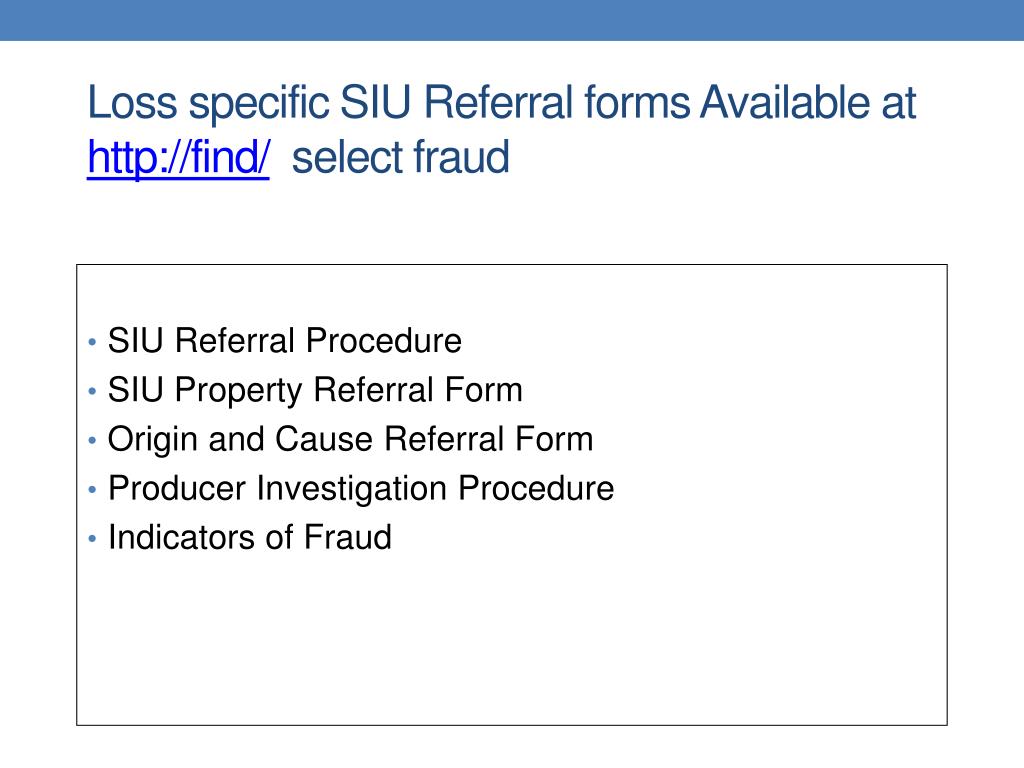Screen dimensions: 1024x768
Task: Click the 'Indicators of Fraud' line
Action: (249, 537)
